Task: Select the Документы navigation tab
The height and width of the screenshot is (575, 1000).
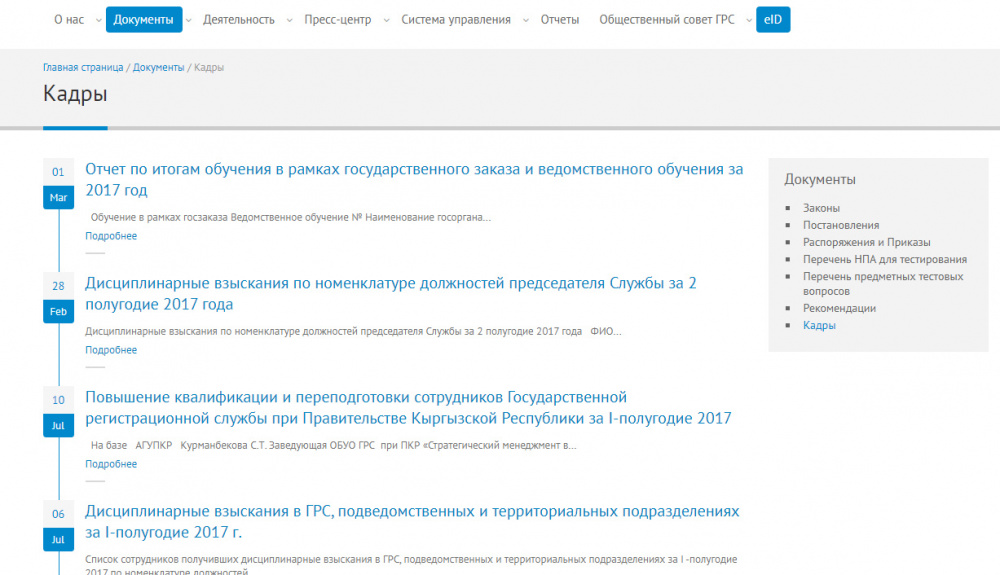Action: (x=143, y=20)
